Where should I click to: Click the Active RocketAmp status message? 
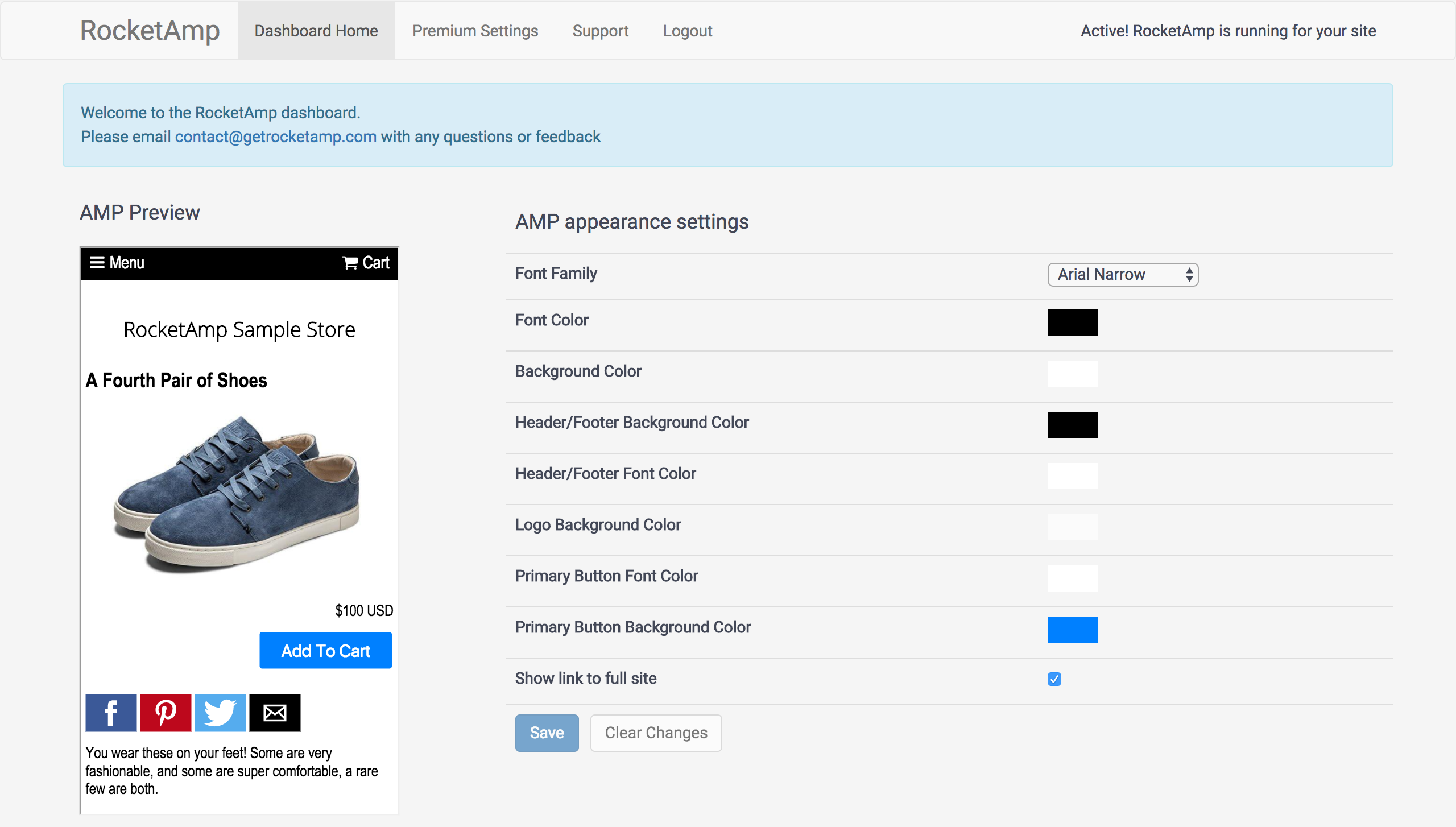(1228, 31)
